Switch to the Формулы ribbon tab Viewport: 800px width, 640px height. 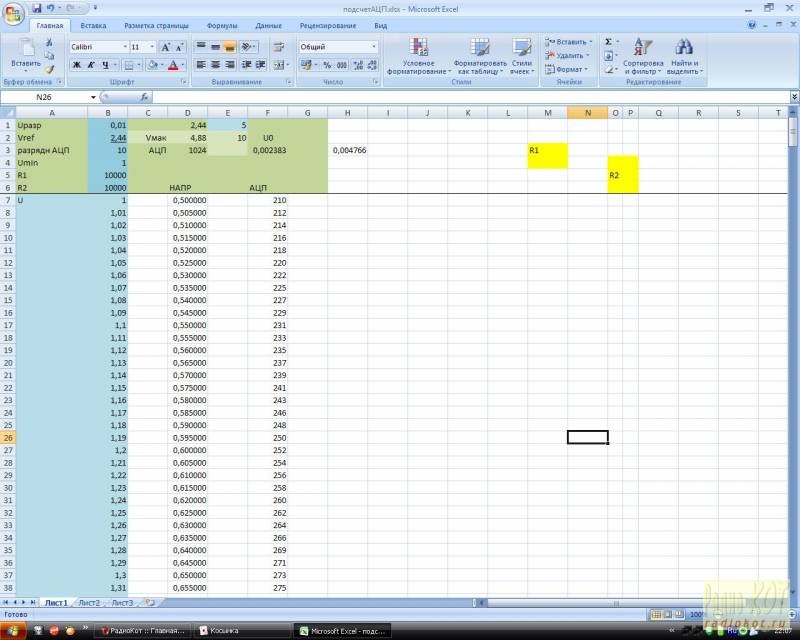(221, 25)
